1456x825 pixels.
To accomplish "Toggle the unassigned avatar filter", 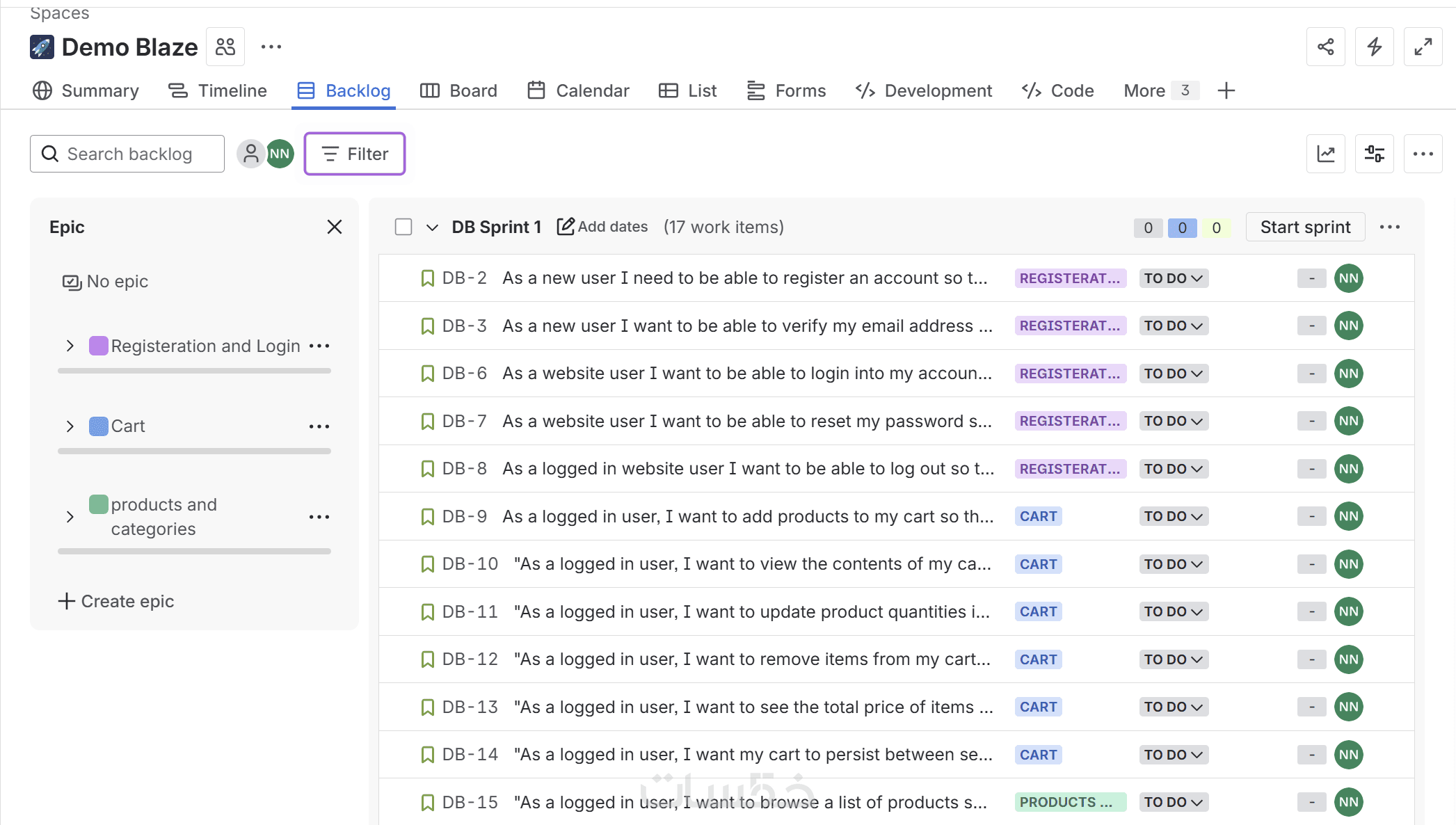I will point(250,154).
